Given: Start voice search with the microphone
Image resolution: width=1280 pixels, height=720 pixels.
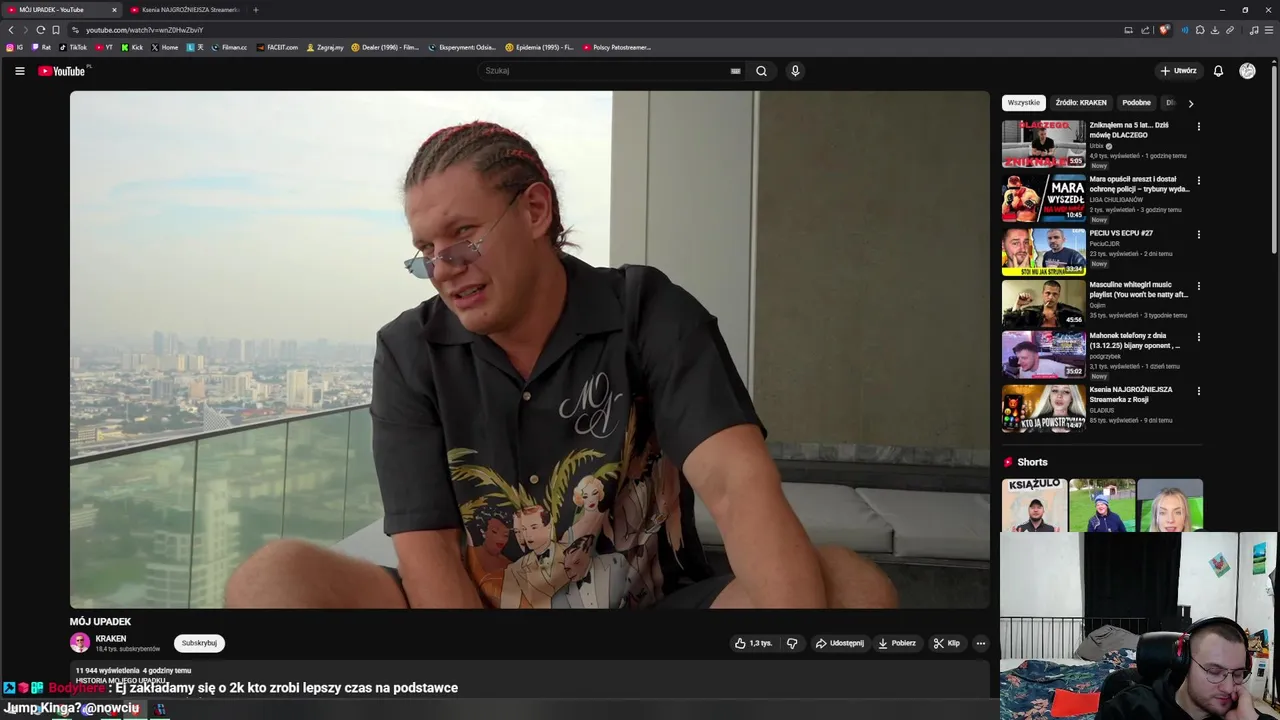Looking at the screenshot, I should tap(795, 71).
